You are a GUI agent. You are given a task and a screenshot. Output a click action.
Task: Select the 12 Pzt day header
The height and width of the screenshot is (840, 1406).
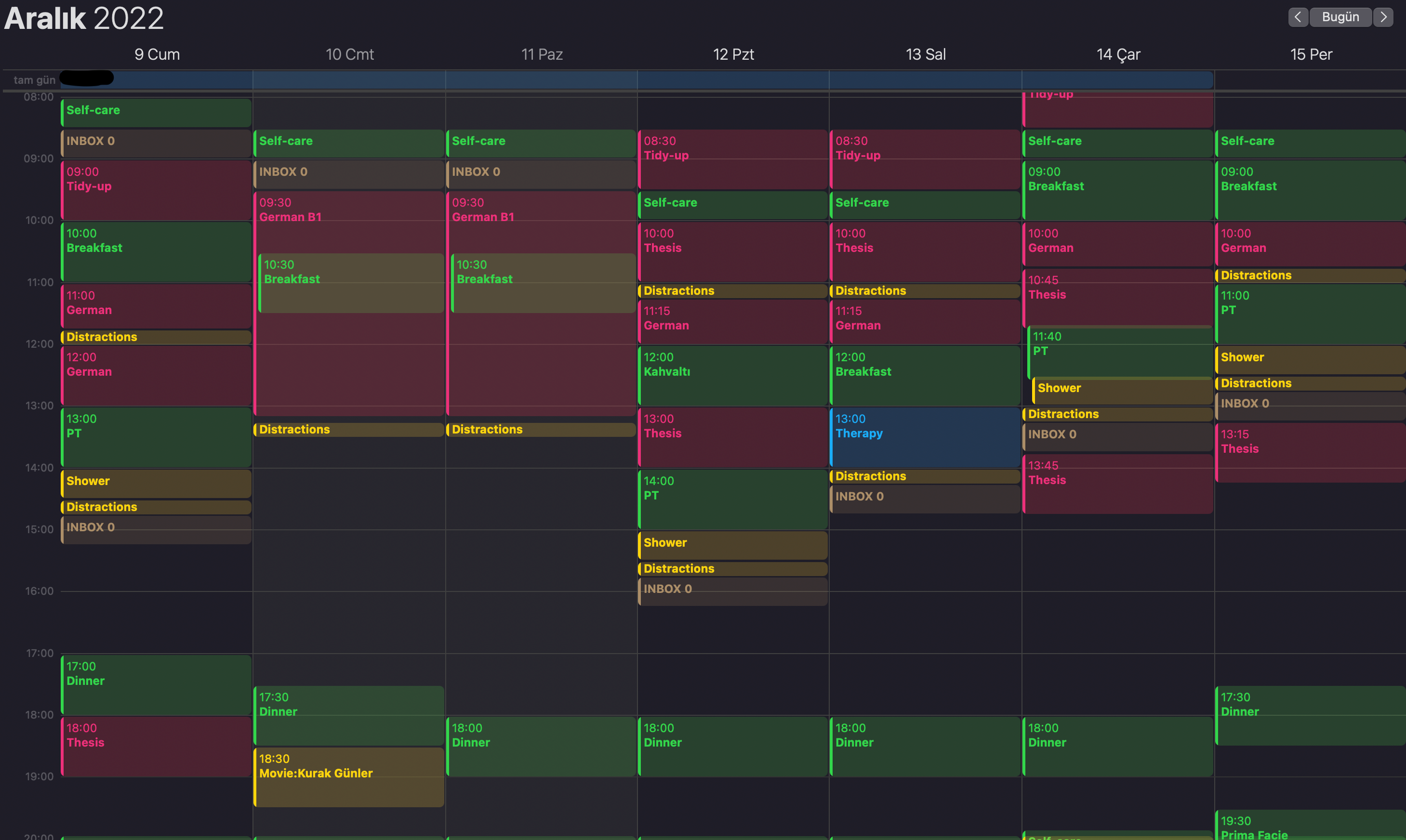(733, 54)
